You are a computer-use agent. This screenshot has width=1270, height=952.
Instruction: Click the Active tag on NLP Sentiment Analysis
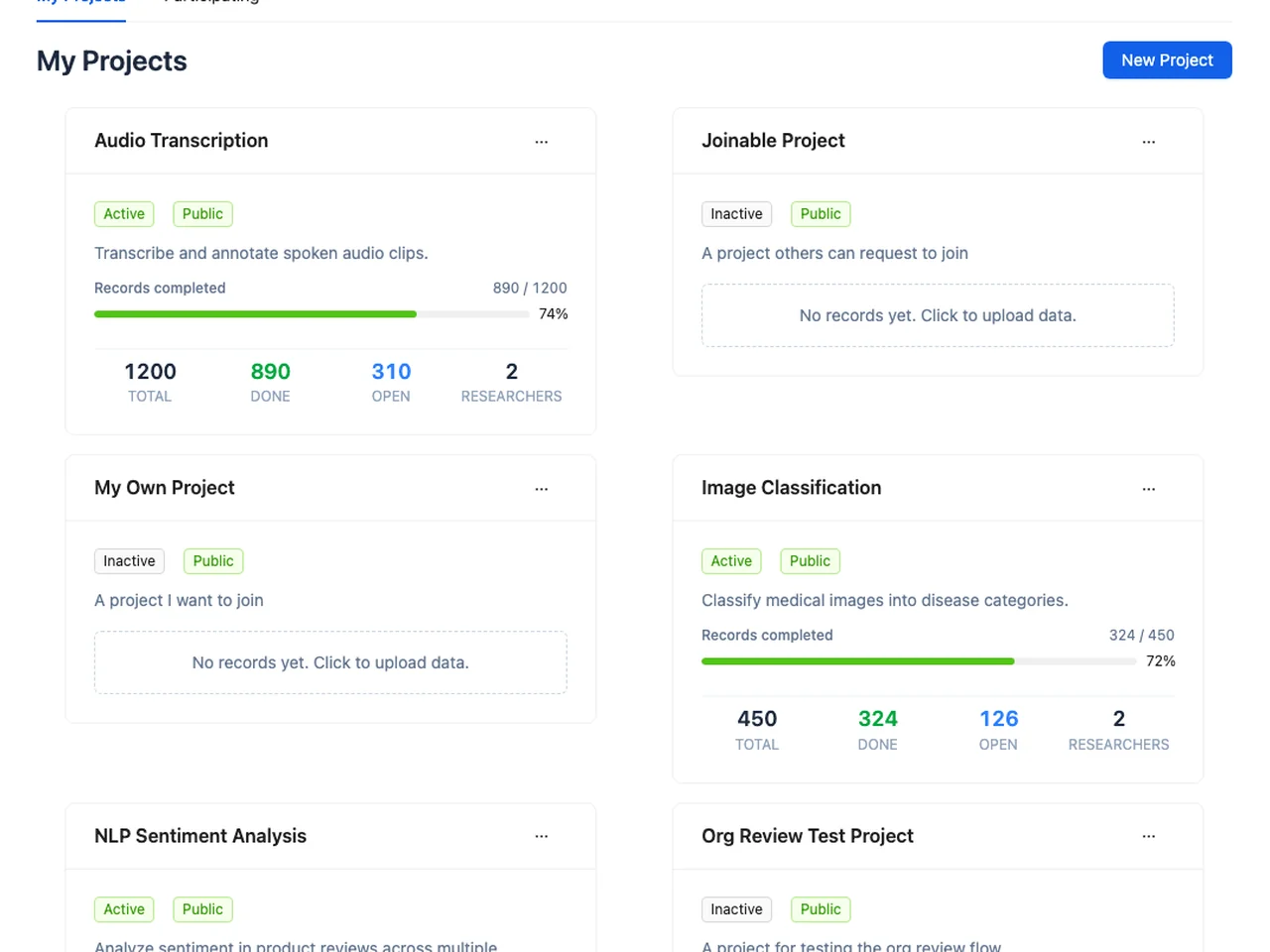(x=124, y=909)
